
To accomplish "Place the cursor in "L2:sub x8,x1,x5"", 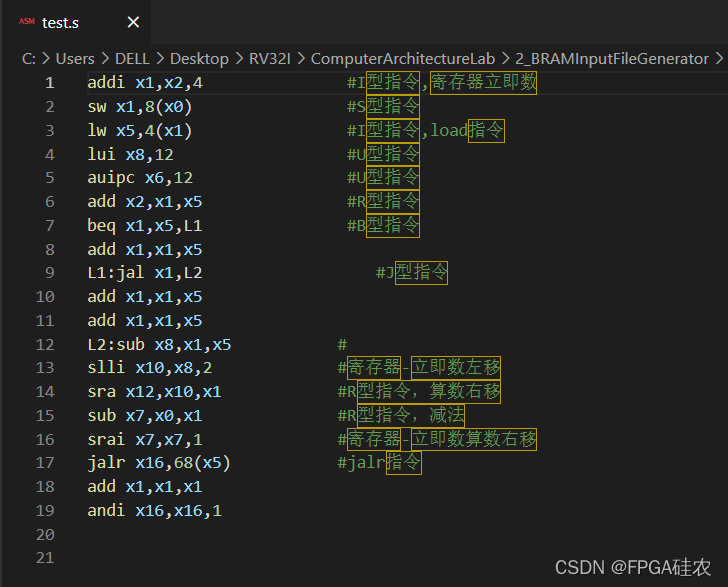I will click(159, 345).
